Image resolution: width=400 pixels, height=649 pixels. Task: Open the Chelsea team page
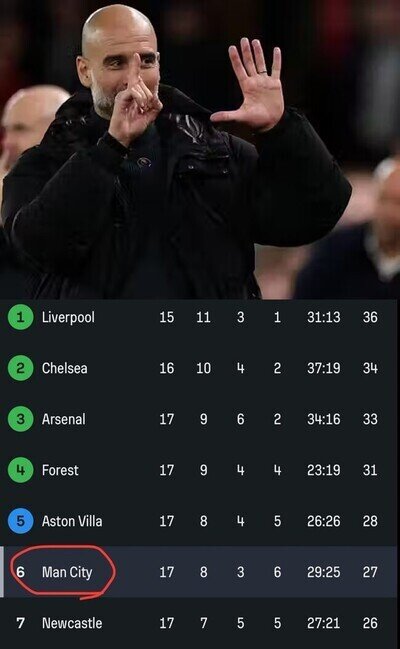(64, 368)
